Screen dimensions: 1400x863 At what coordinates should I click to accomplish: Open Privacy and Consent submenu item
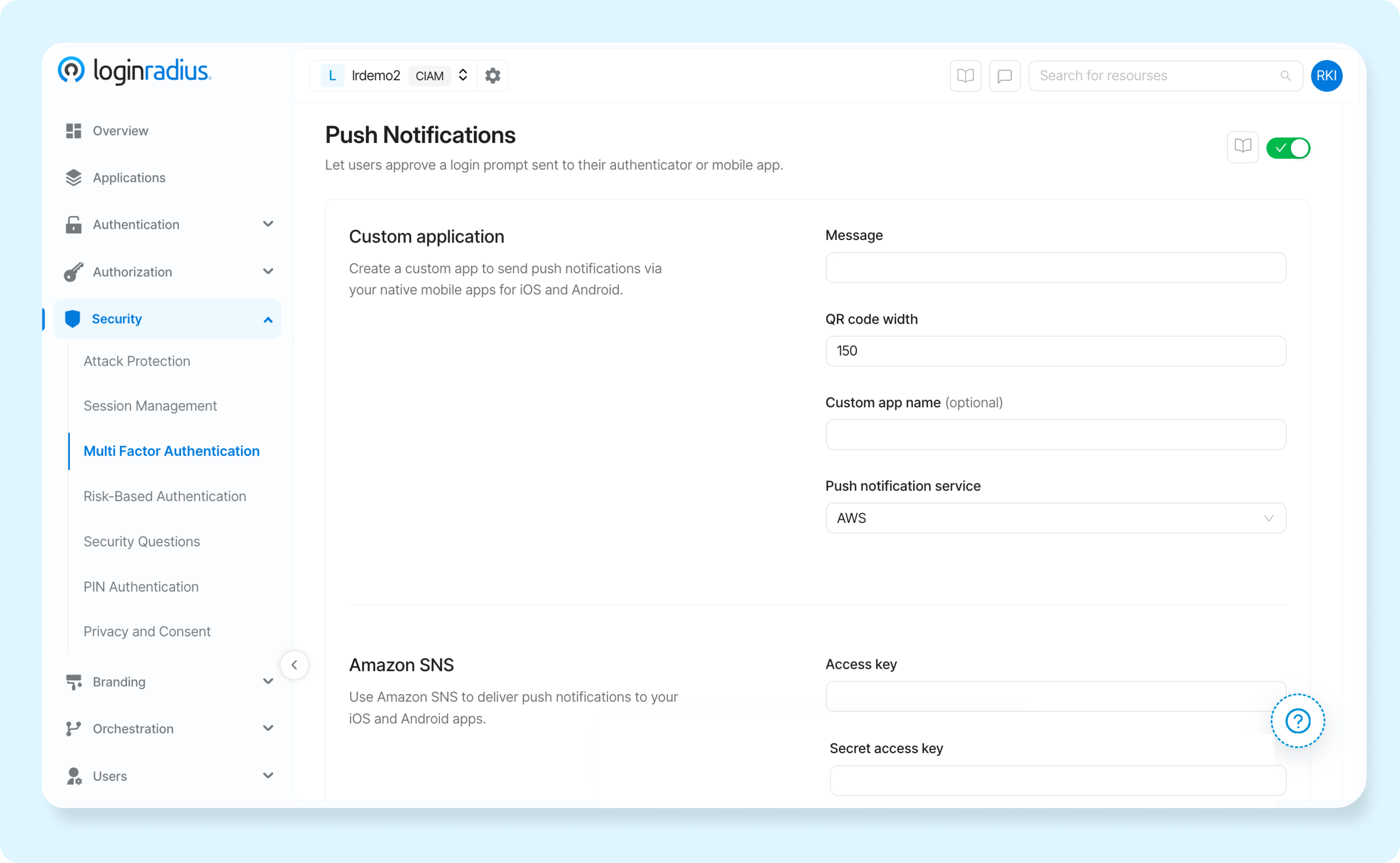(147, 631)
